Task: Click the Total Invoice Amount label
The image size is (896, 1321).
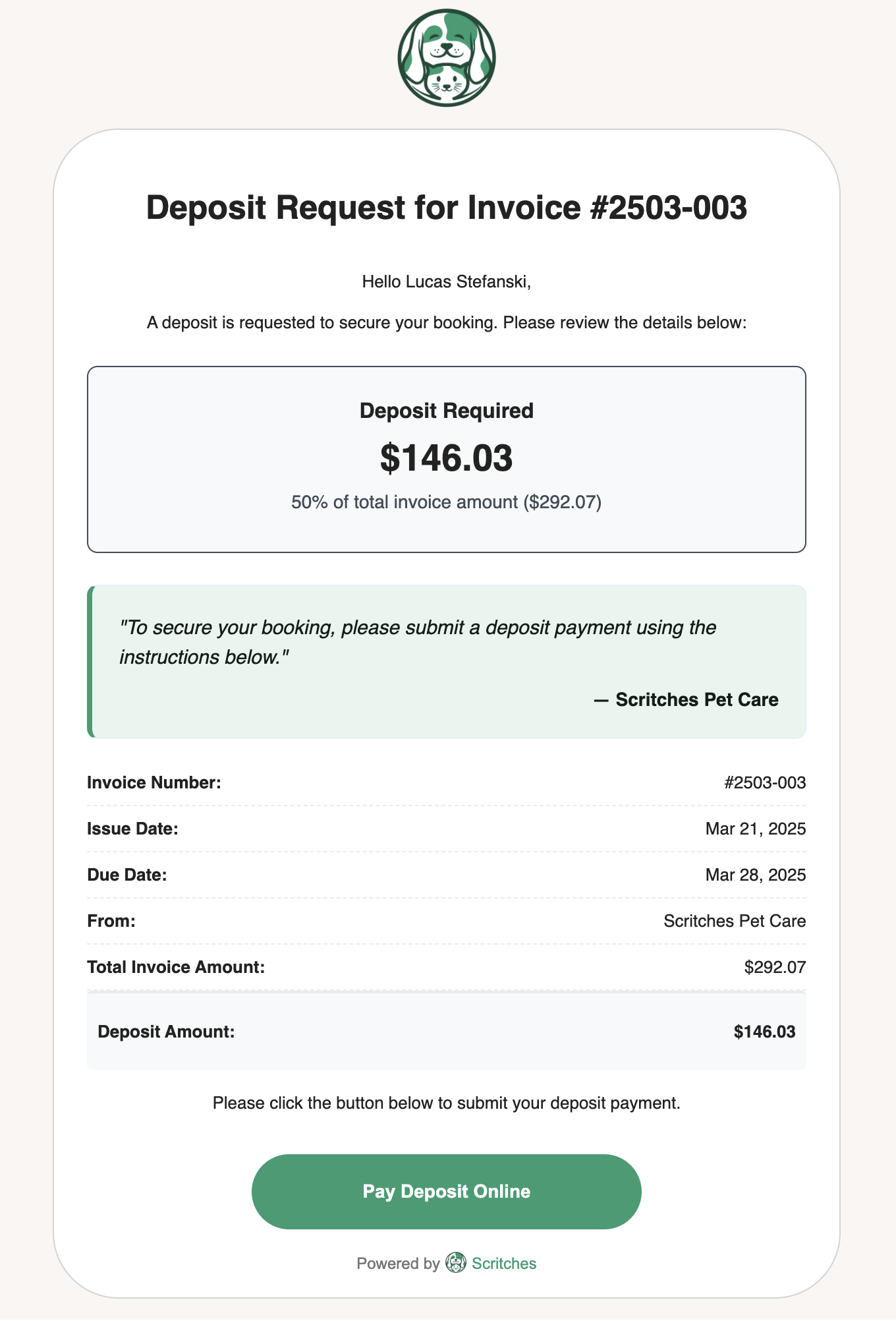Action: tap(176, 967)
